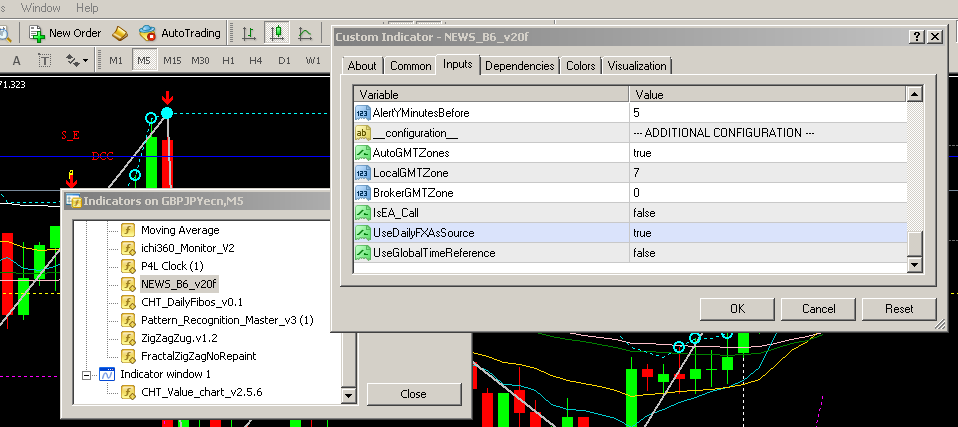Edit the AlertYMinutesBefore value 5
Screen dimensions: 958x427
(767, 113)
